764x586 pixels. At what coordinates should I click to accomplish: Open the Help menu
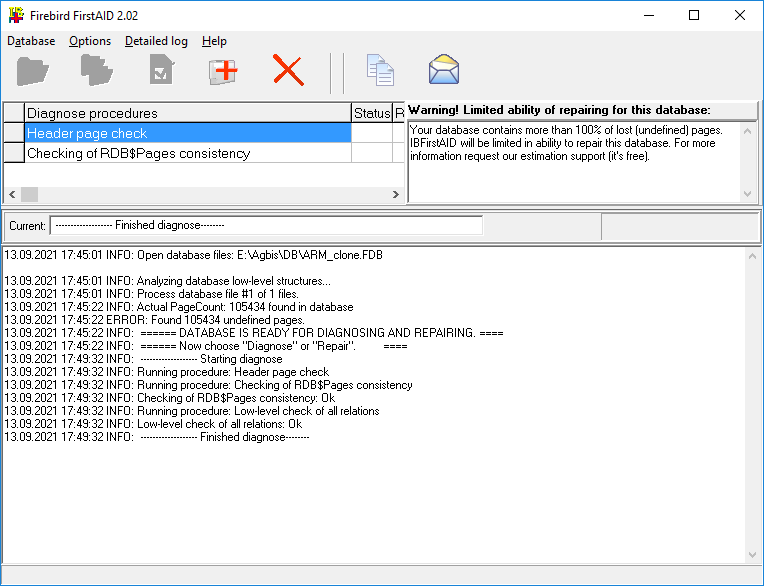(x=214, y=41)
